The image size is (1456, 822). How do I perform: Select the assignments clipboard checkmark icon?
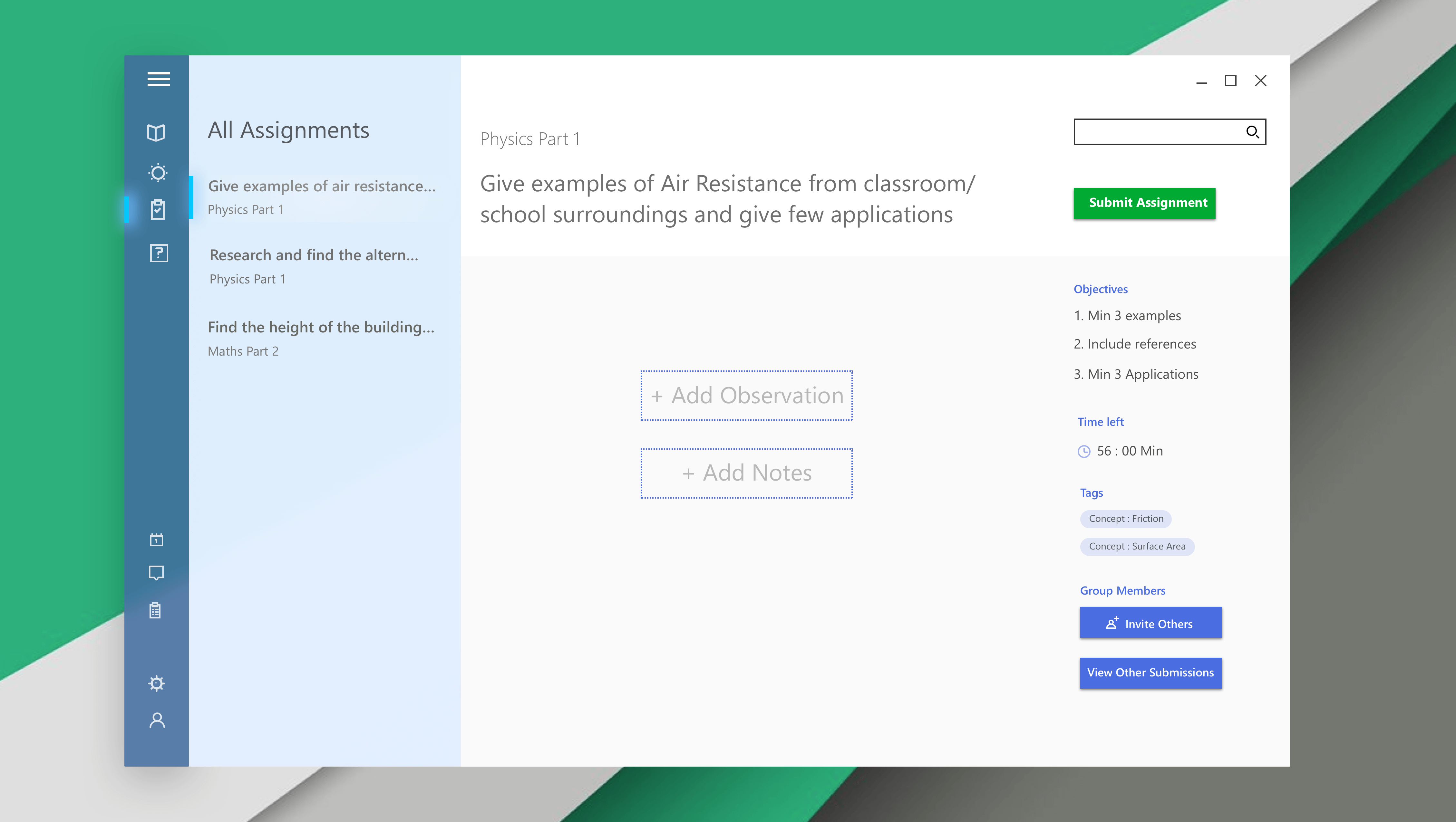click(x=158, y=209)
